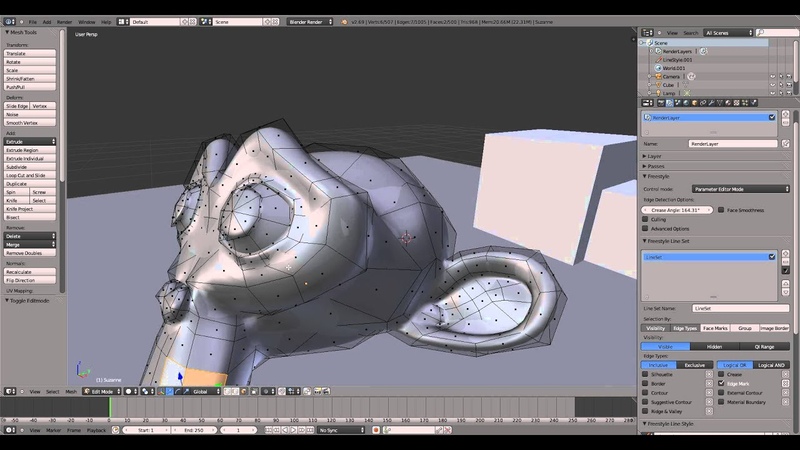Disable the Edge Mark checkbox

[x=721, y=383]
